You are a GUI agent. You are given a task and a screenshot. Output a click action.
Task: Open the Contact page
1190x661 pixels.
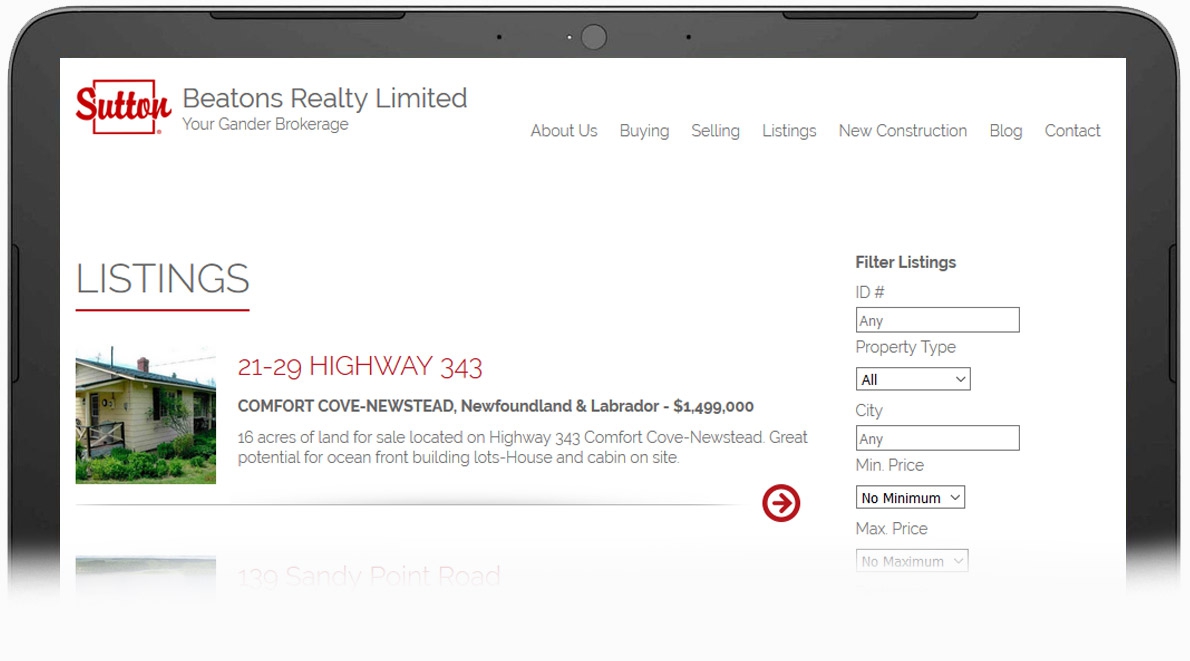[x=1072, y=131]
